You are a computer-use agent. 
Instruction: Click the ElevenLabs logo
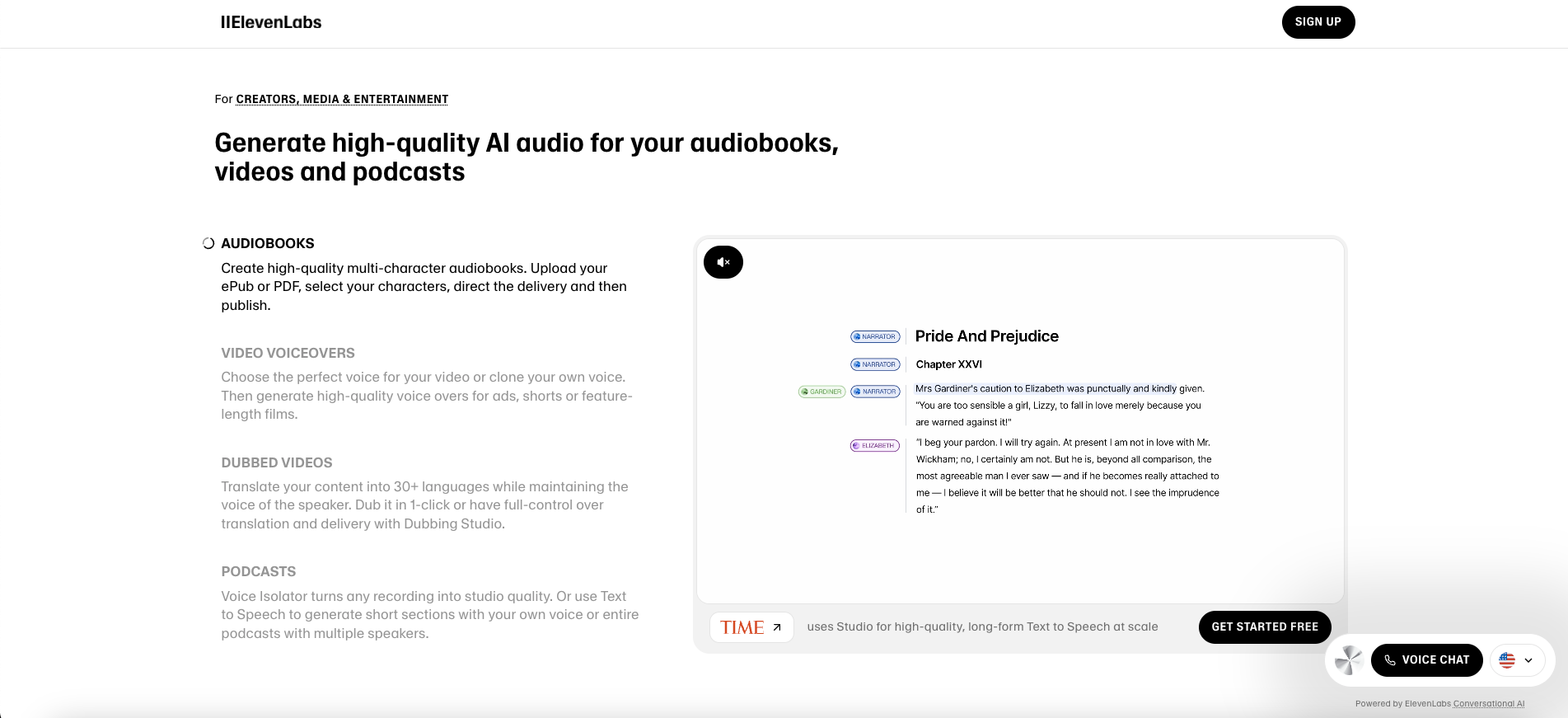[x=271, y=22]
